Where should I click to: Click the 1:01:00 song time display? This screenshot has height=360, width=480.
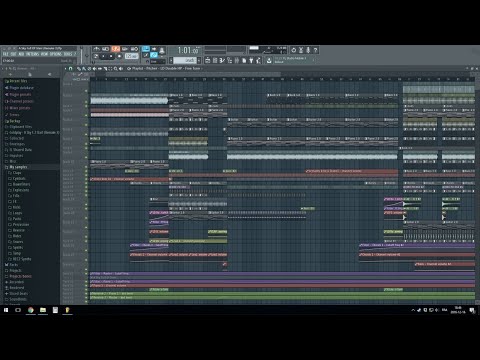click(188, 50)
